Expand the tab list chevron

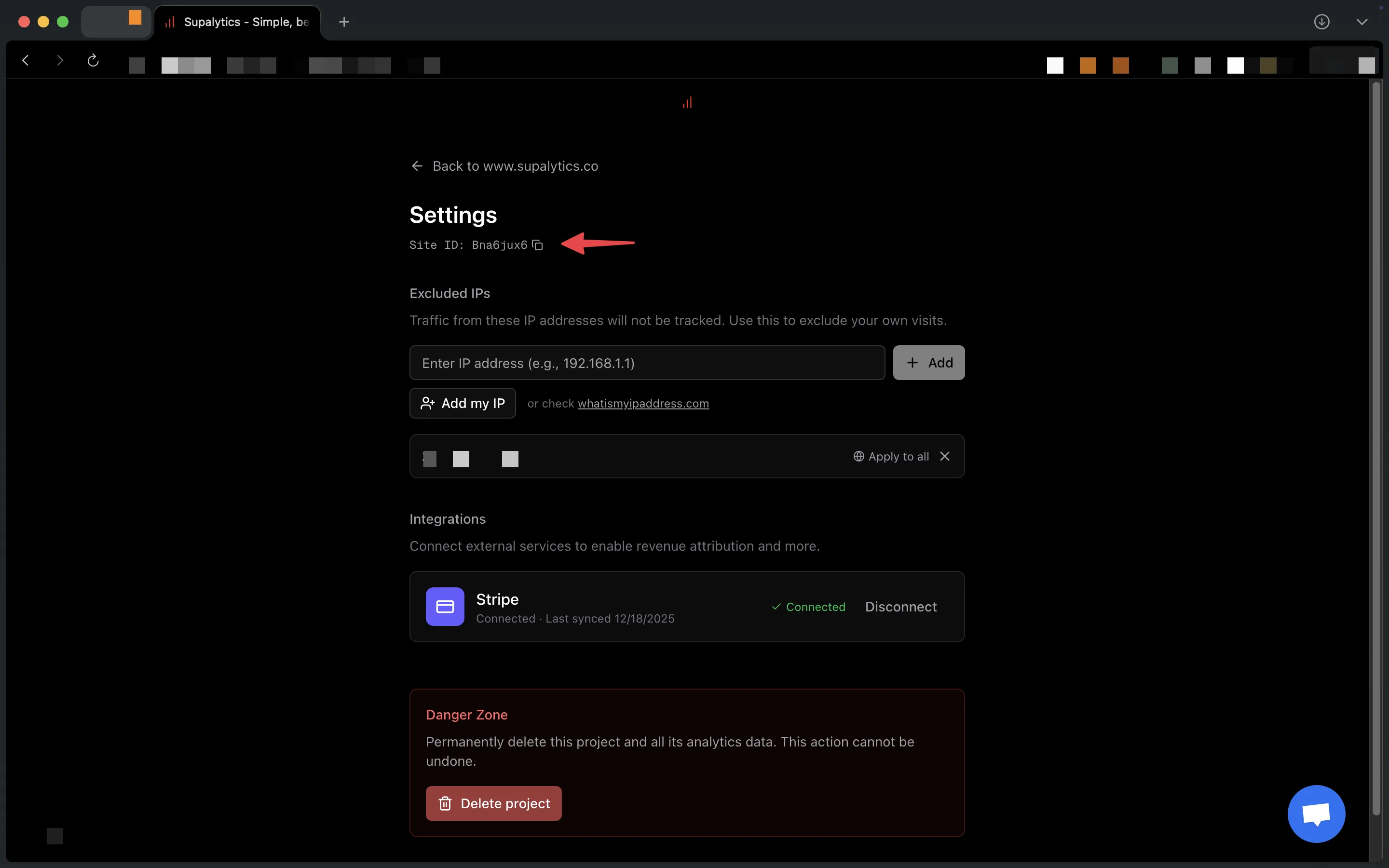pyautogui.click(x=1362, y=22)
